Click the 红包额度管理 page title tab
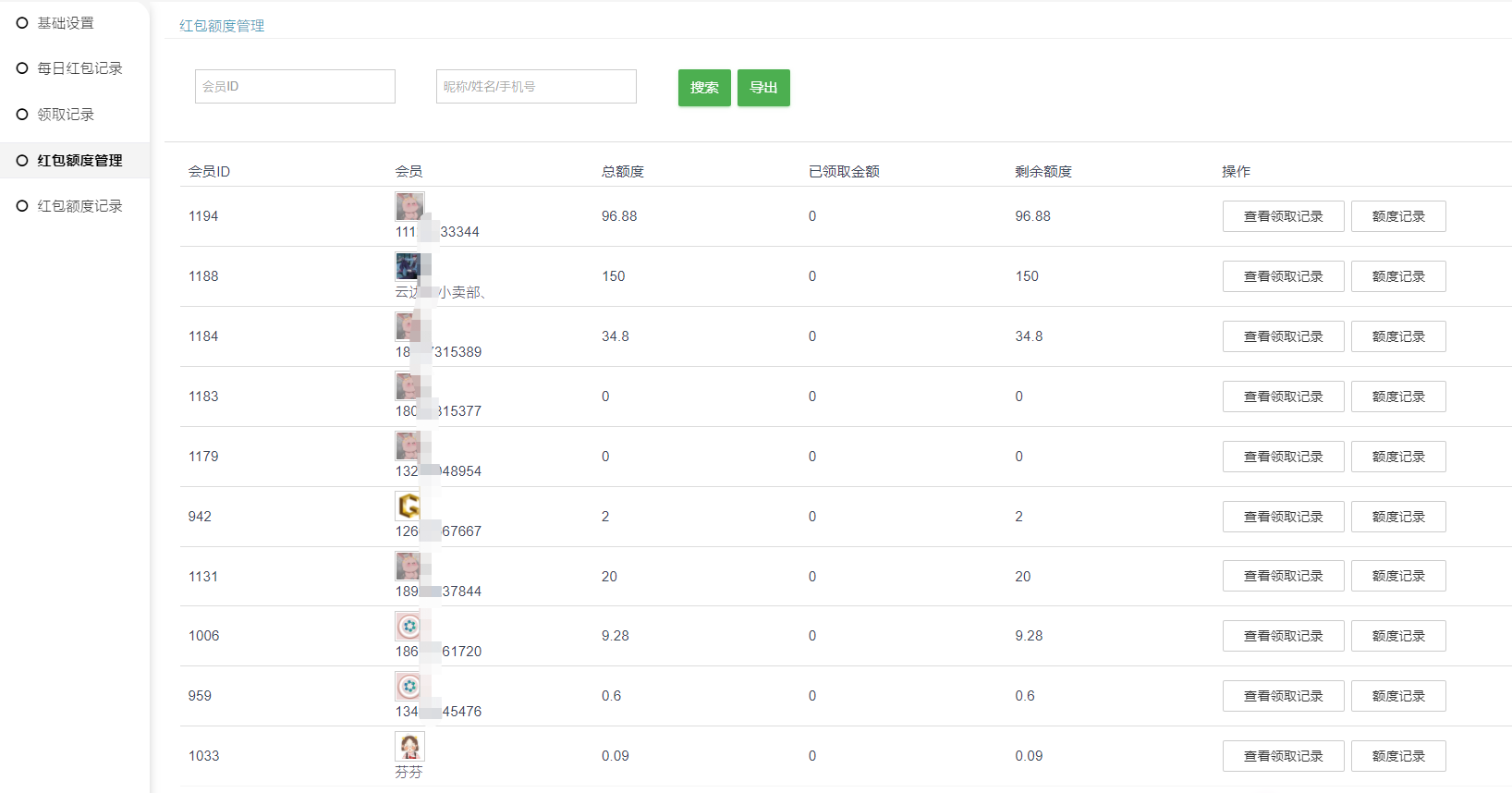1512x793 pixels. (222, 26)
